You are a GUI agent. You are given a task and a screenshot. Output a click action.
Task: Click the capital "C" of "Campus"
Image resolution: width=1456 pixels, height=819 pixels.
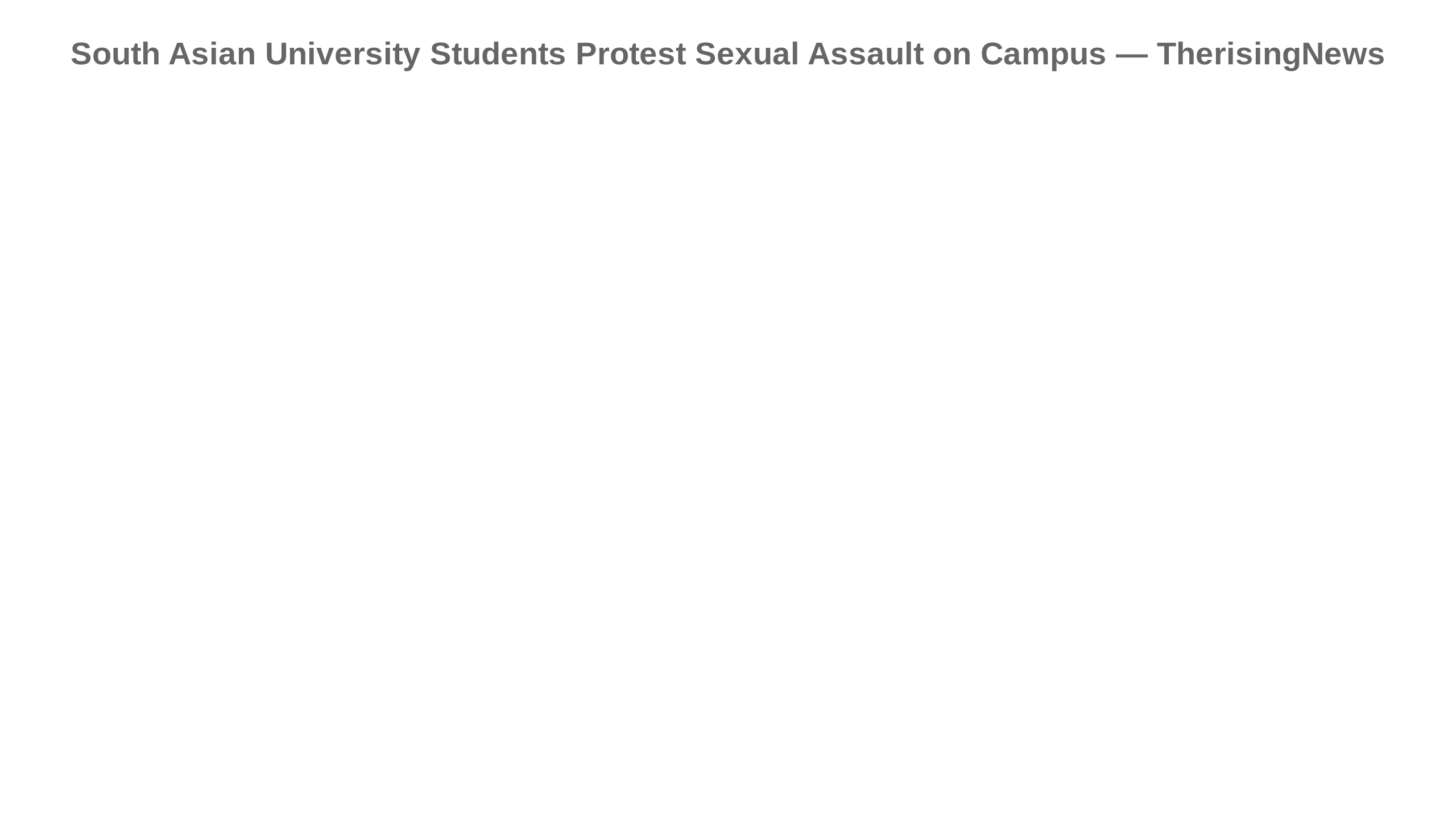pos(992,55)
